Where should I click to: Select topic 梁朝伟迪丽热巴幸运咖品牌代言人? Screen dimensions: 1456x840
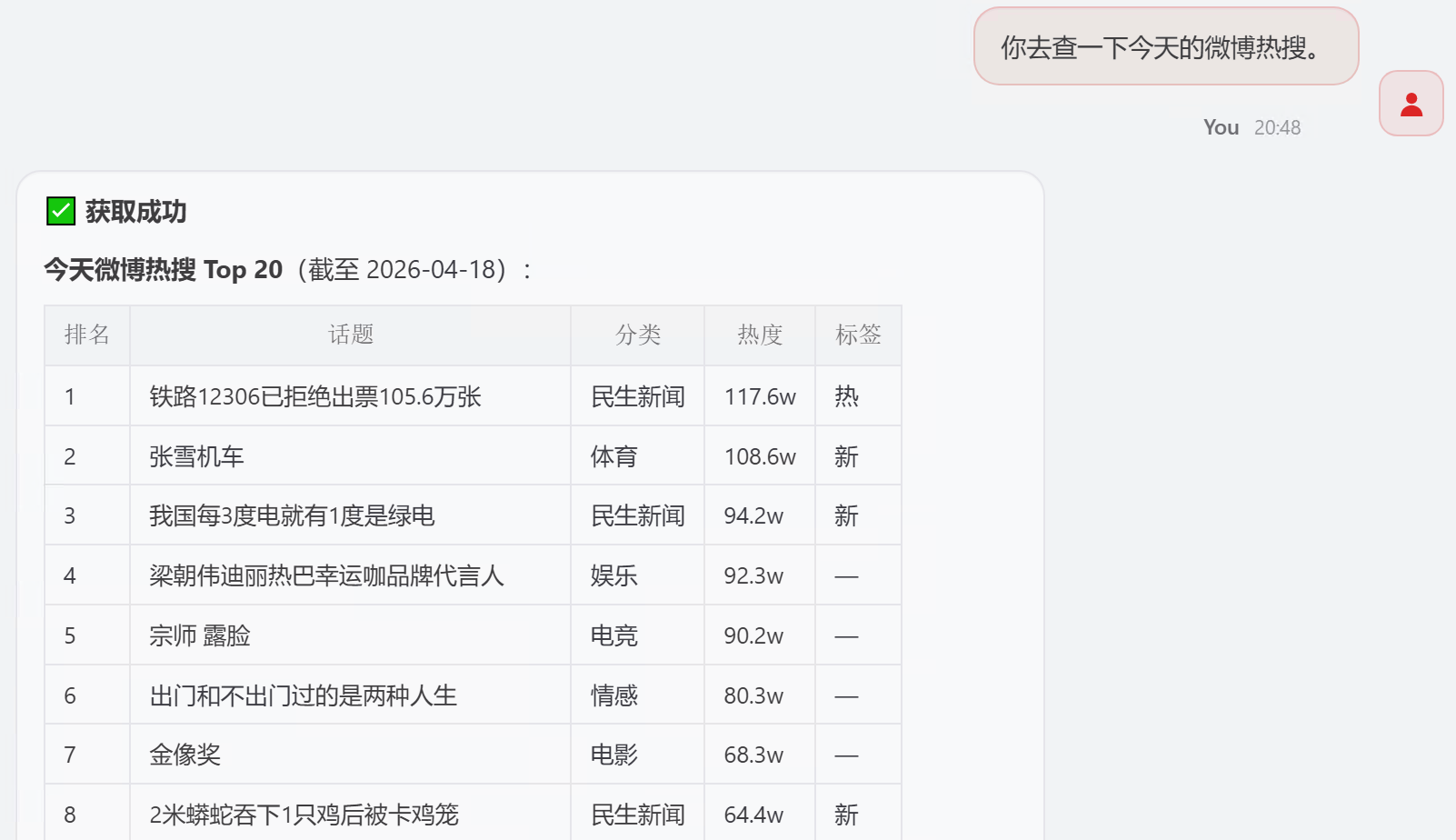click(326, 575)
